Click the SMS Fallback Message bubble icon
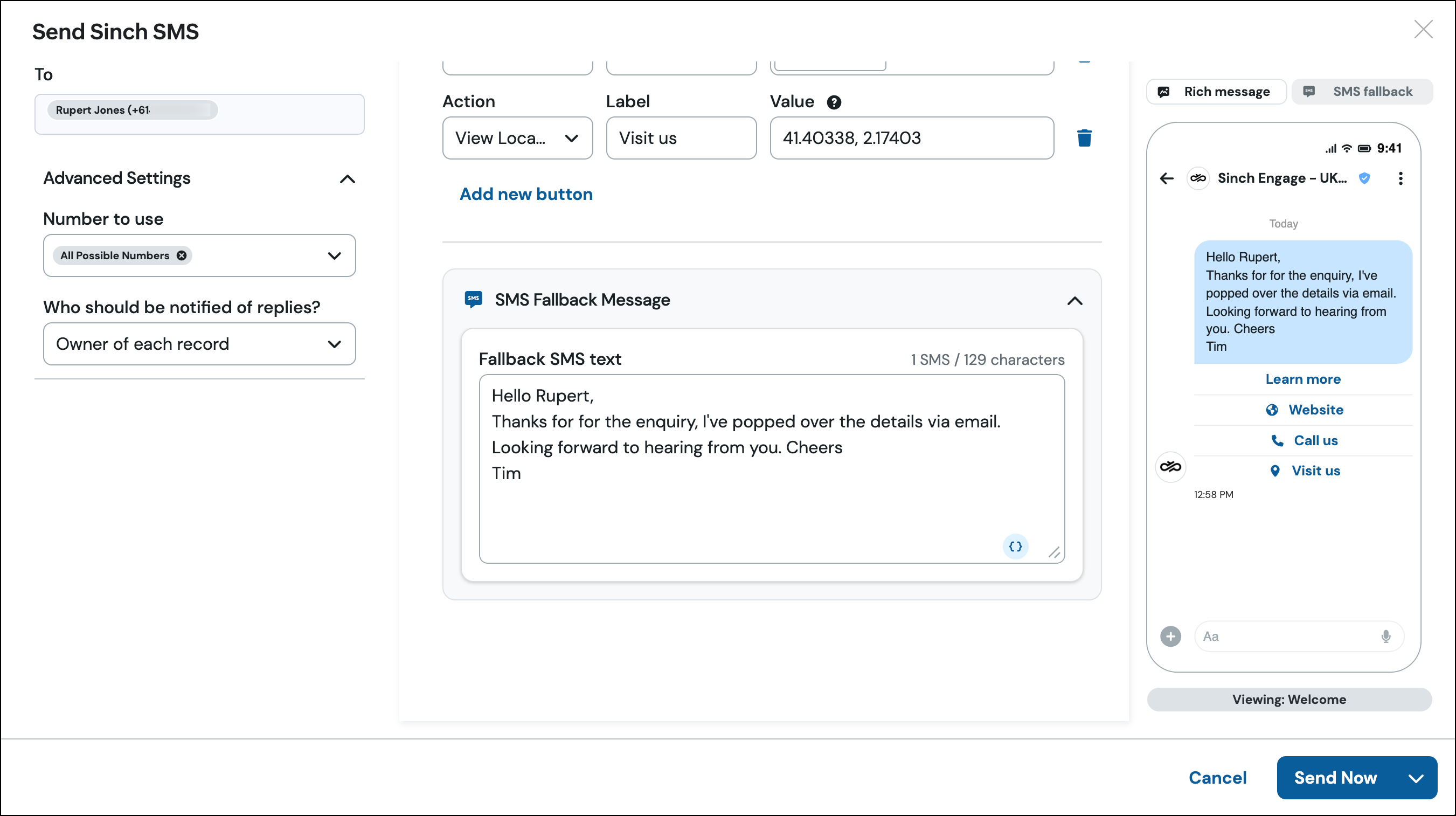 (473, 299)
